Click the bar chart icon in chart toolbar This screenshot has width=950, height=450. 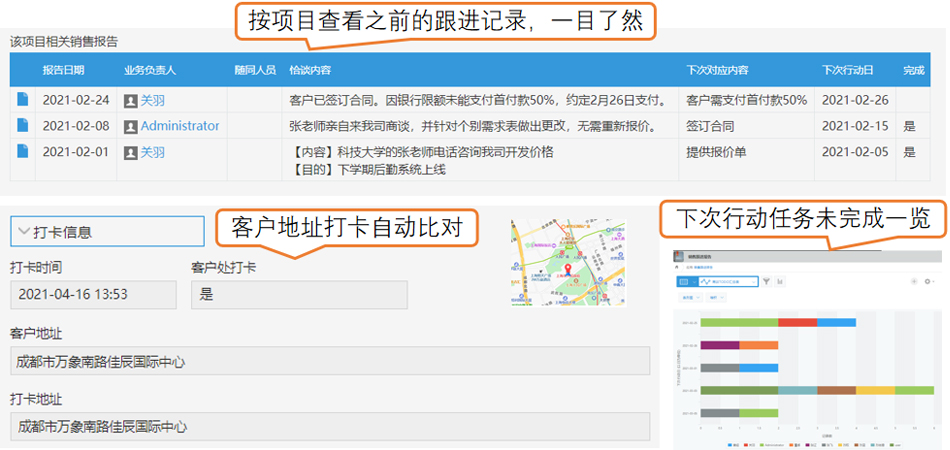click(781, 282)
